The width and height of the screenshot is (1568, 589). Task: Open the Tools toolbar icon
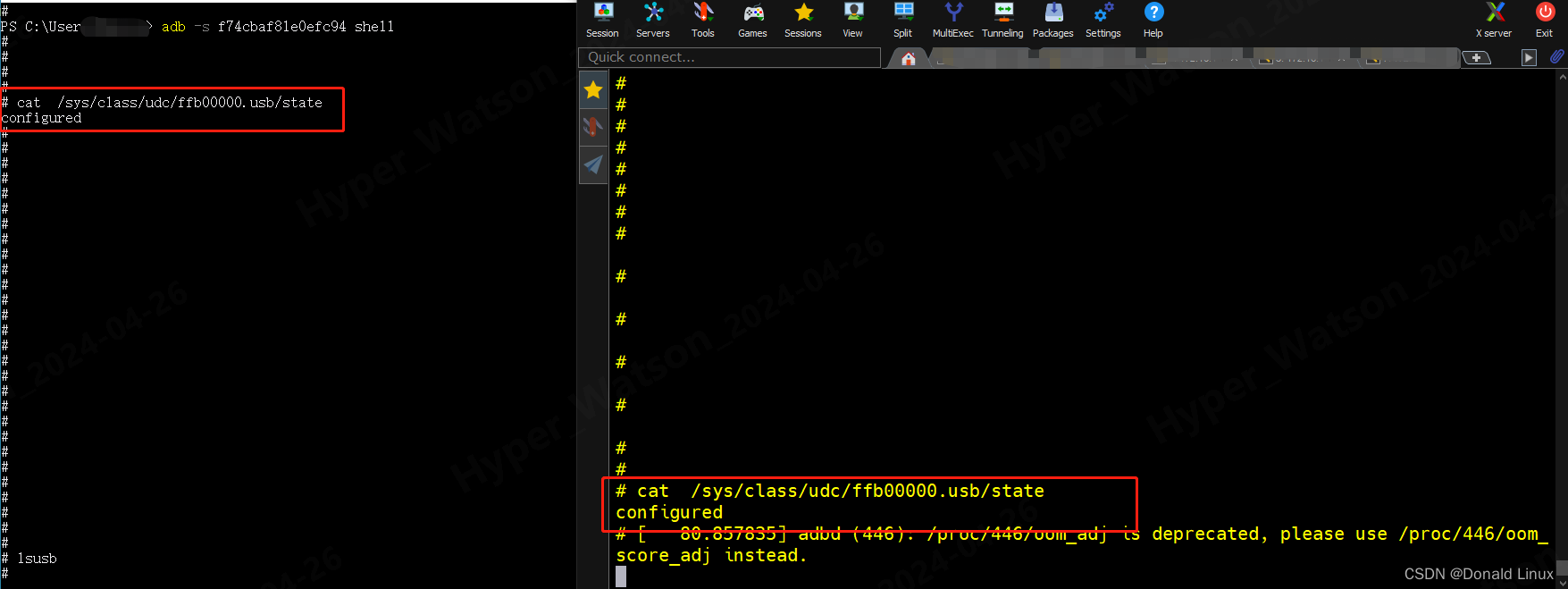coord(703,20)
